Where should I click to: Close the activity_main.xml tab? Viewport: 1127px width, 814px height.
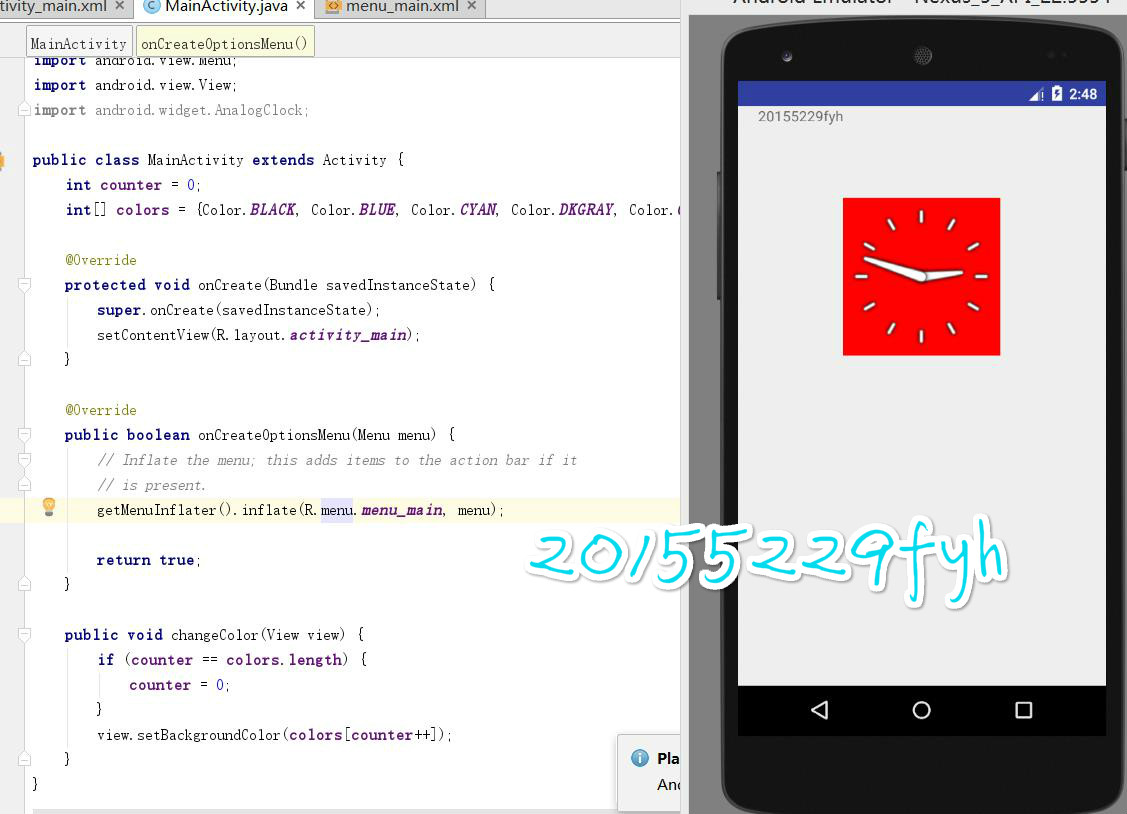(x=119, y=6)
